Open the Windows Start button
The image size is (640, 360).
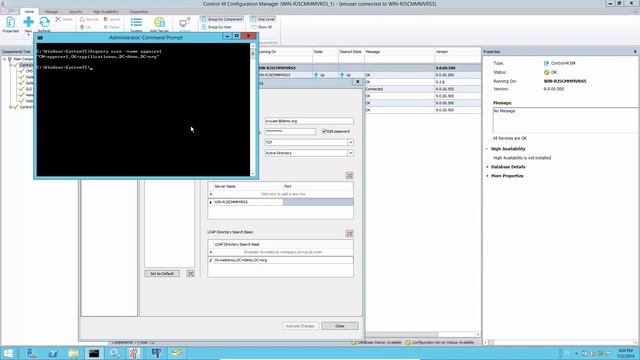point(8,353)
